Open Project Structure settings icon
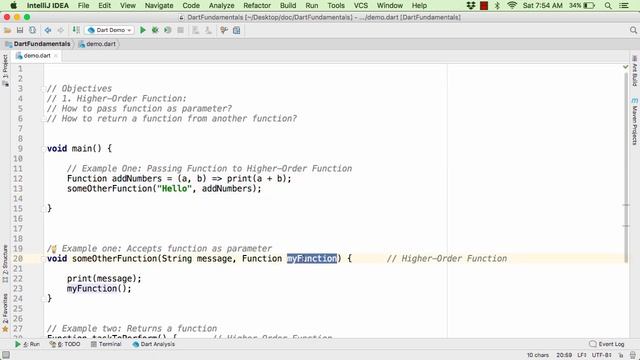 click(x=224, y=30)
